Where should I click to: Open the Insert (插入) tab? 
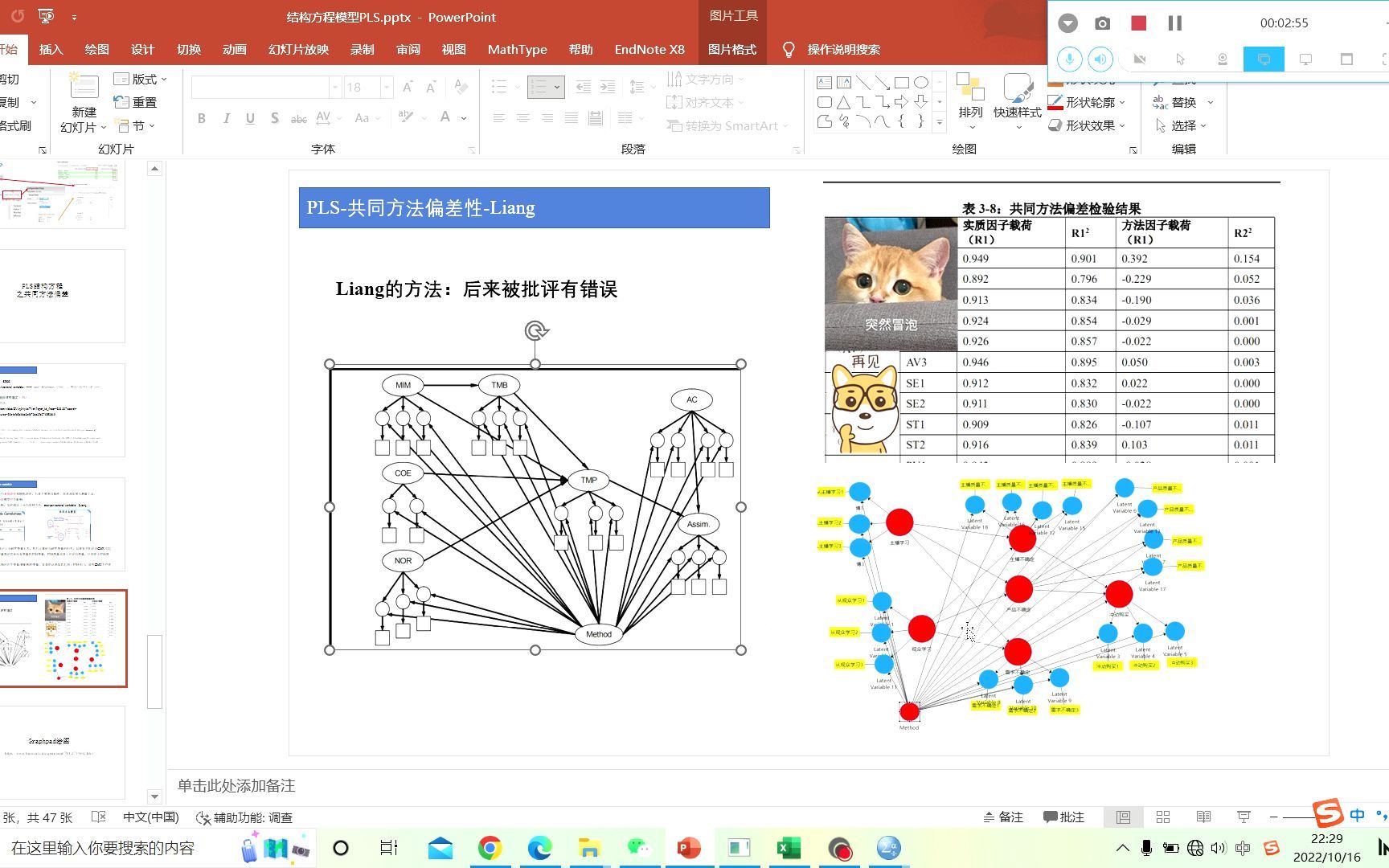pyautogui.click(x=51, y=49)
